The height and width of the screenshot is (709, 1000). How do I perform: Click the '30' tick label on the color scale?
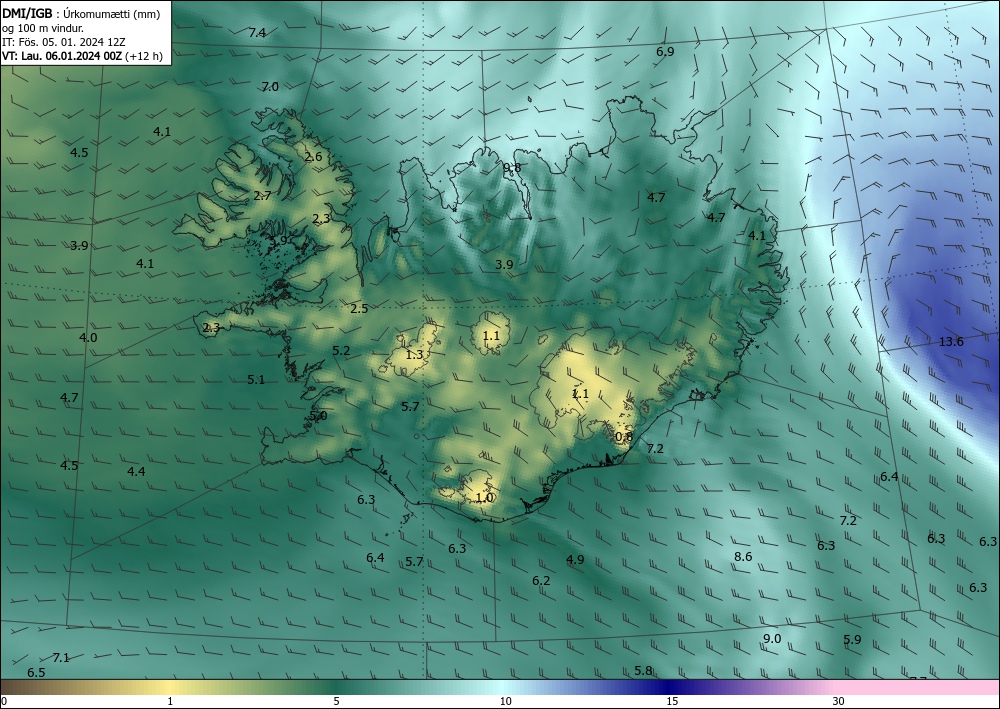[x=839, y=702]
